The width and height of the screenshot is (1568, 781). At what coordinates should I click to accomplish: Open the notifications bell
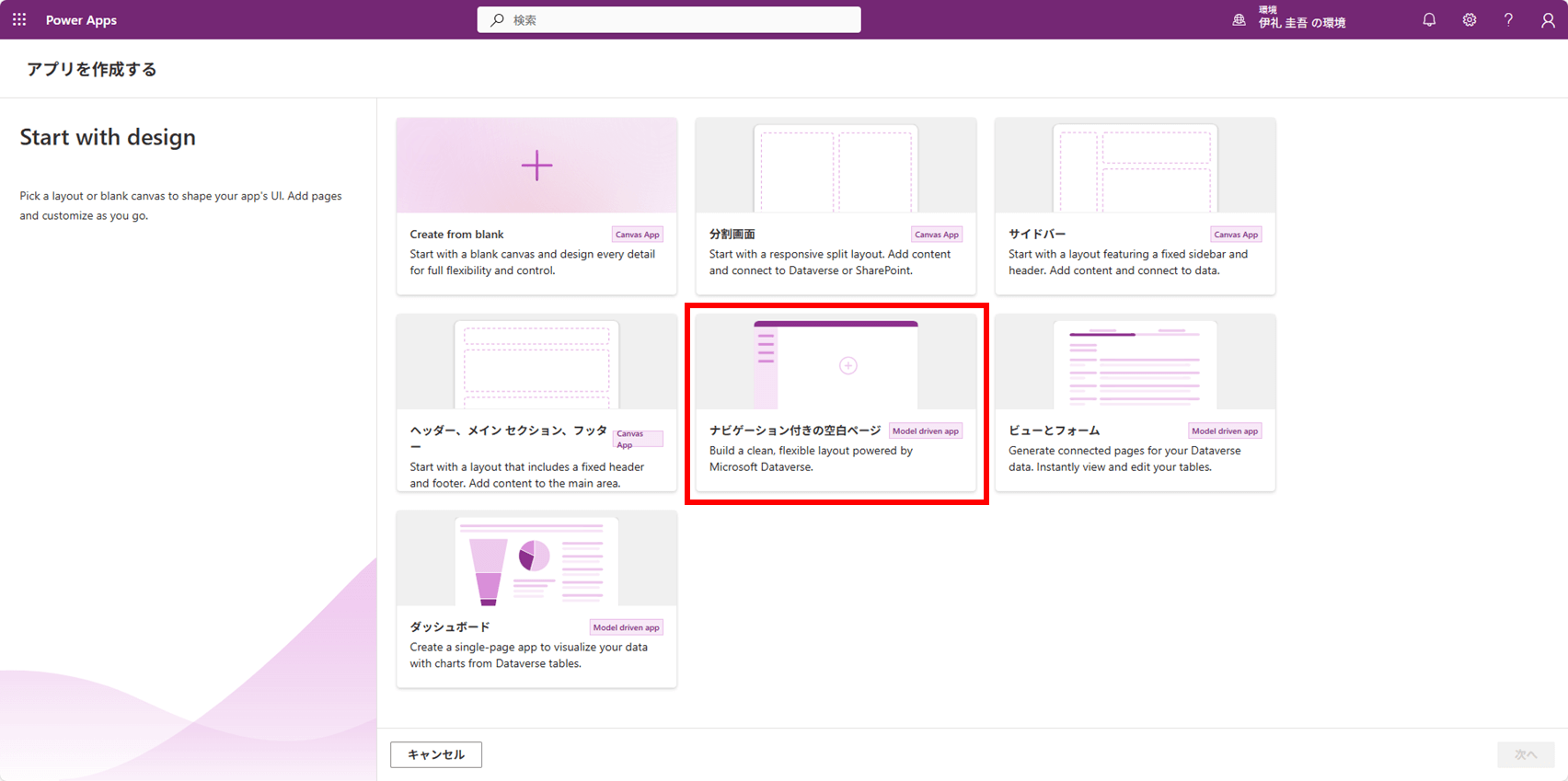pyautogui.click(x=1429, y=19)
